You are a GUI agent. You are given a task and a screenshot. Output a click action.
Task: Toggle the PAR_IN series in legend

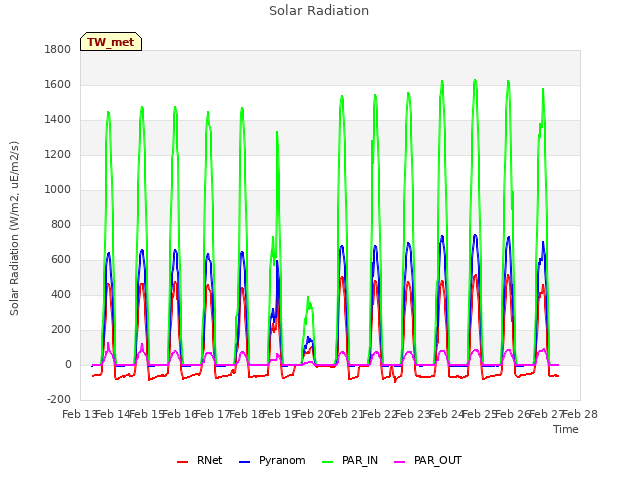pyautogui.click(x=350, y=461)
